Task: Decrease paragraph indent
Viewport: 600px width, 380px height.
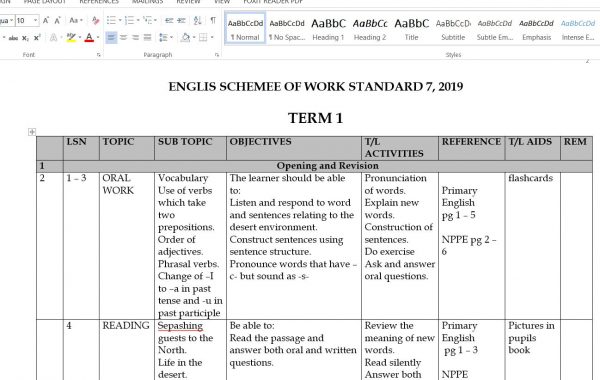Action: click(169, 20)
